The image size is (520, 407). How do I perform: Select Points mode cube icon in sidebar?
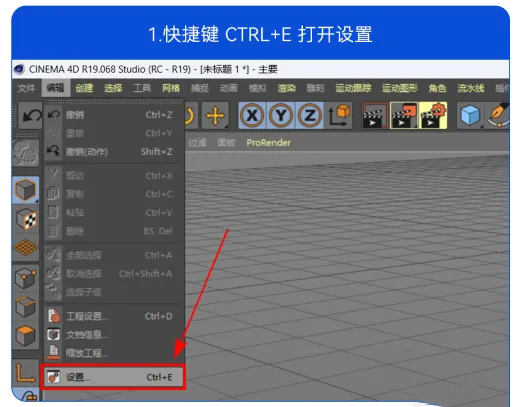pyautogui.click(x=26, y=277)
